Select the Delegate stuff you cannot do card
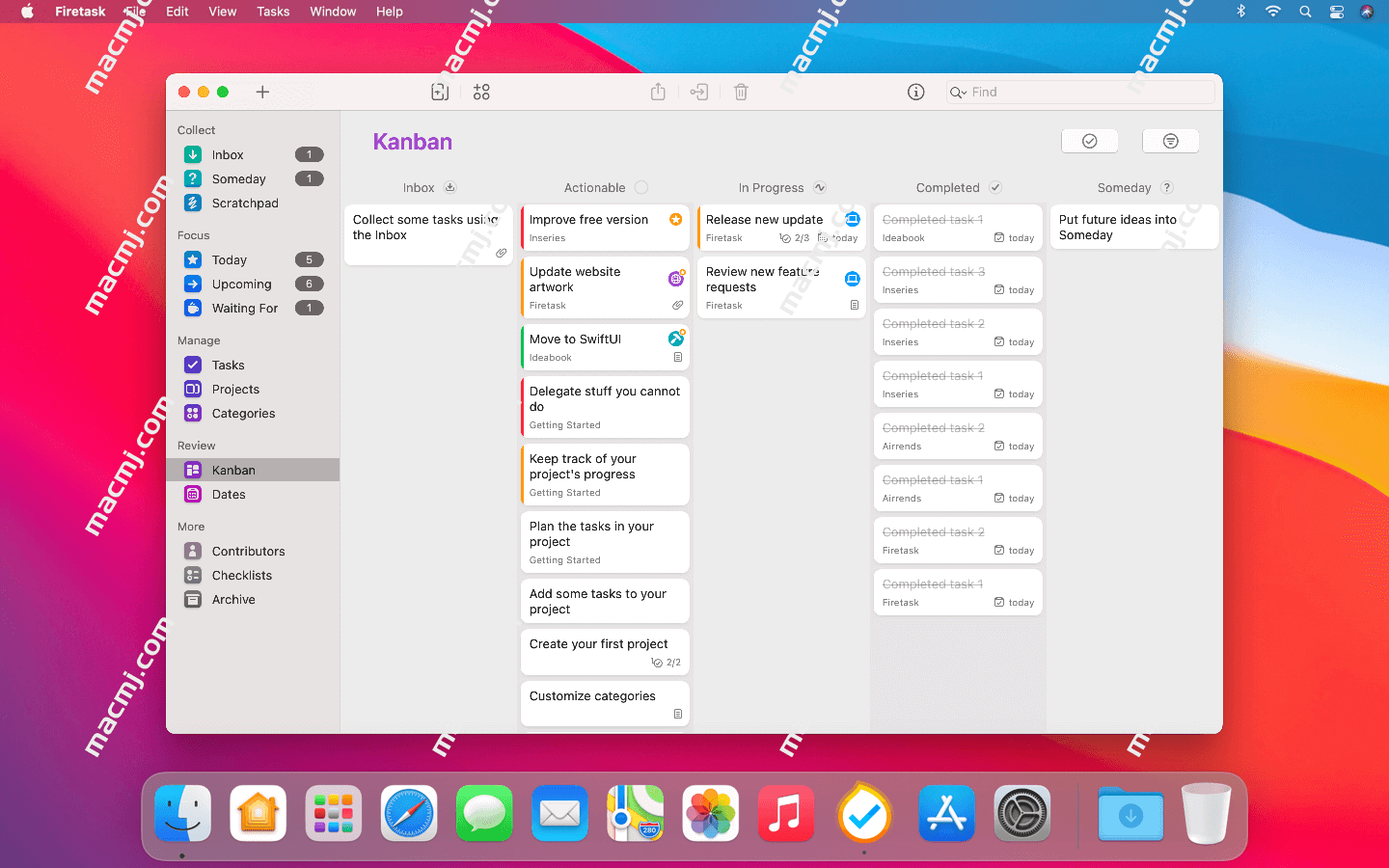The height and width of the screenshot is (868, 1389). [x=605, y=407]
